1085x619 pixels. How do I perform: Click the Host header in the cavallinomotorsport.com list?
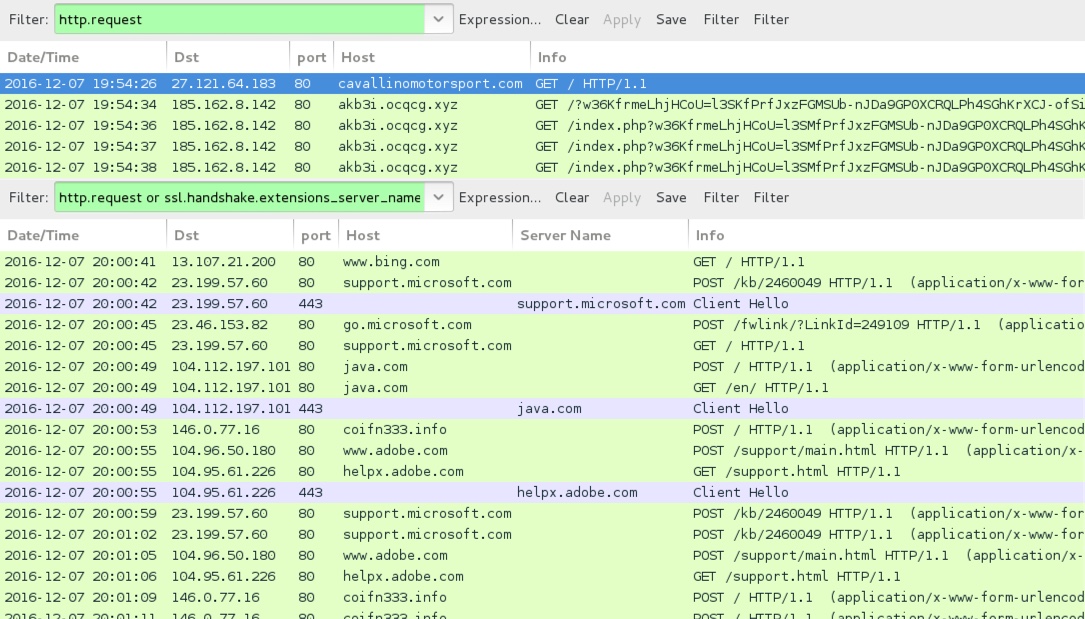click(432, 57)
